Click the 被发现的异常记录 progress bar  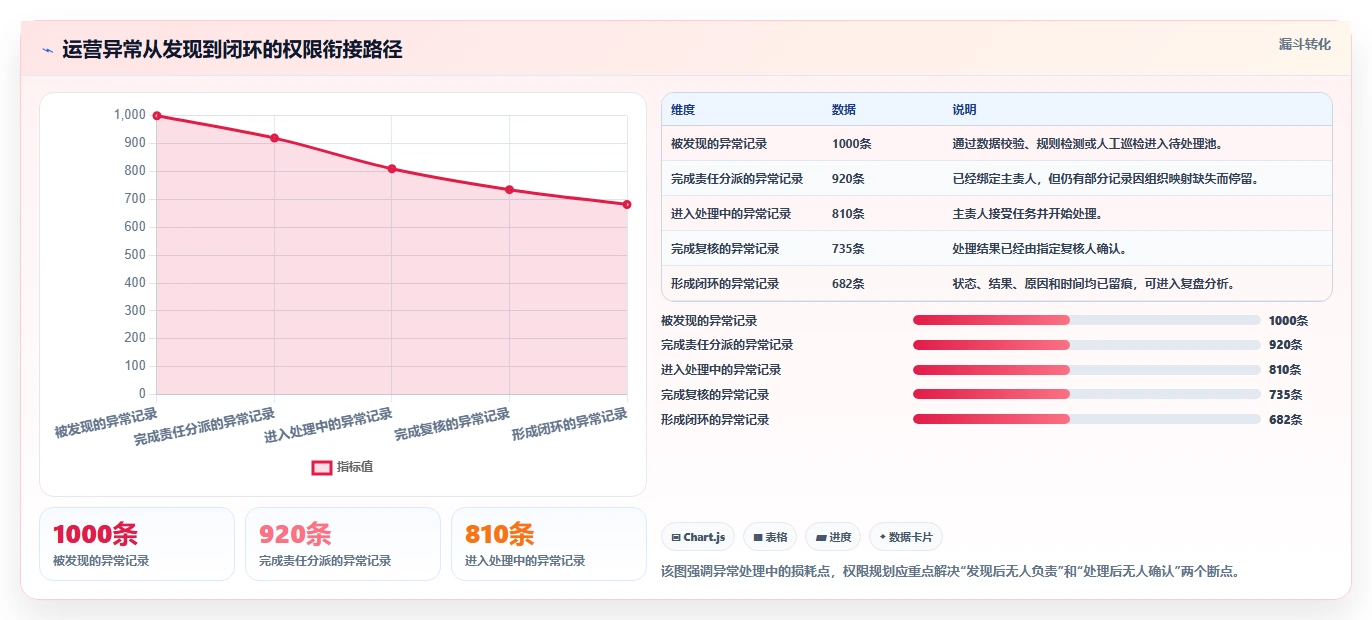point(1087,320)
